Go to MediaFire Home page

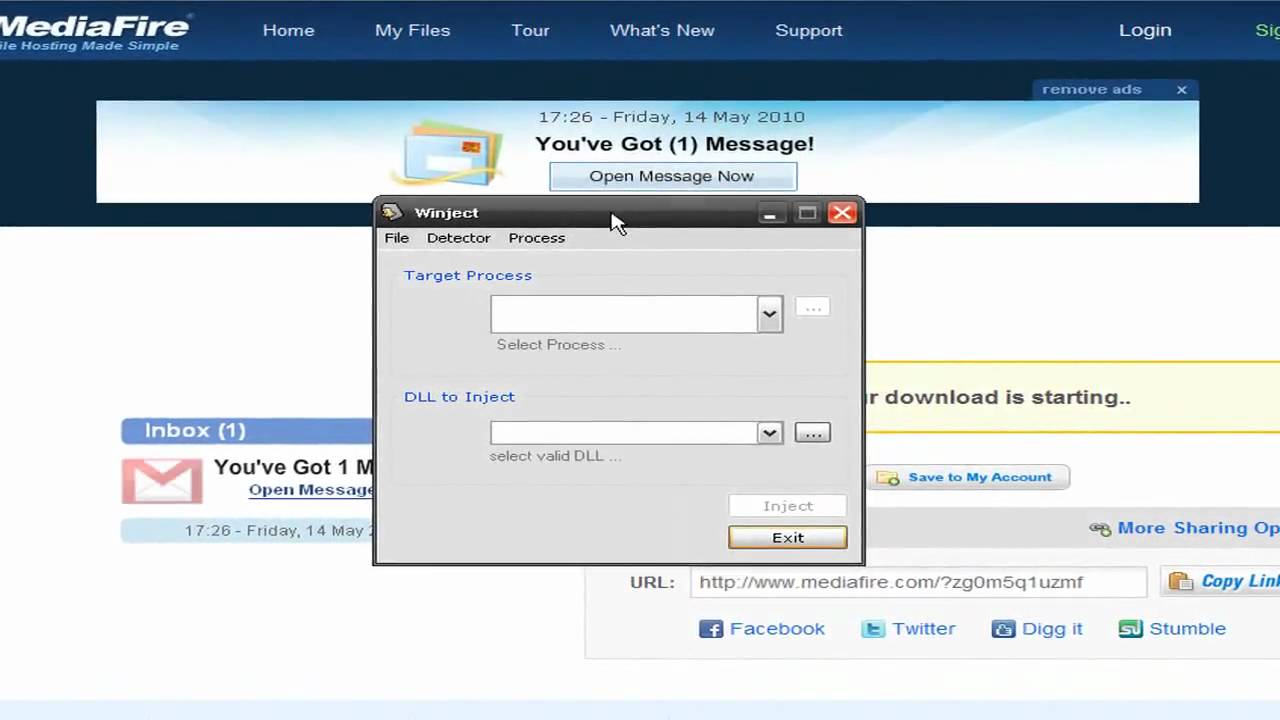(288, 30)
